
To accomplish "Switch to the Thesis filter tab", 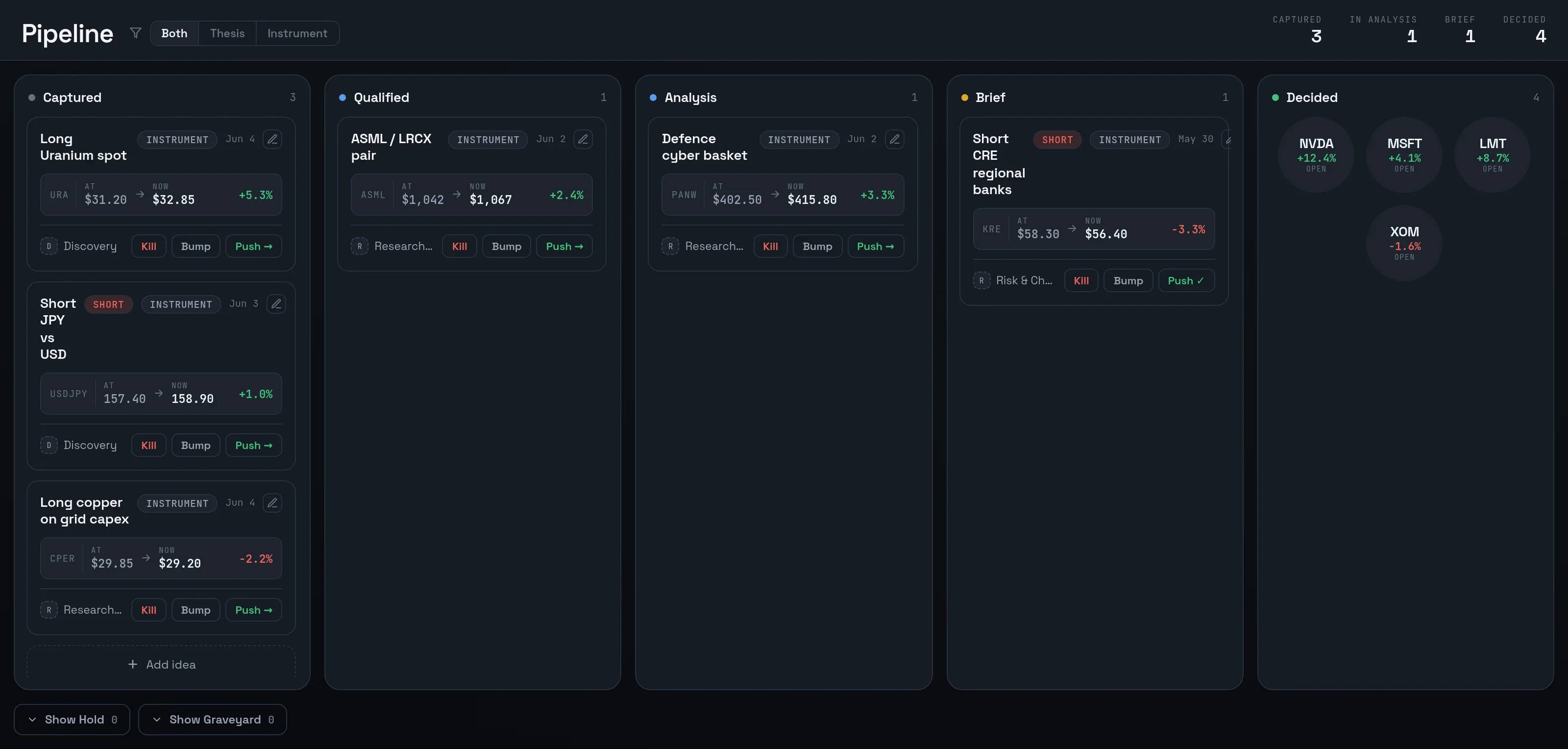I will [227, 33].
